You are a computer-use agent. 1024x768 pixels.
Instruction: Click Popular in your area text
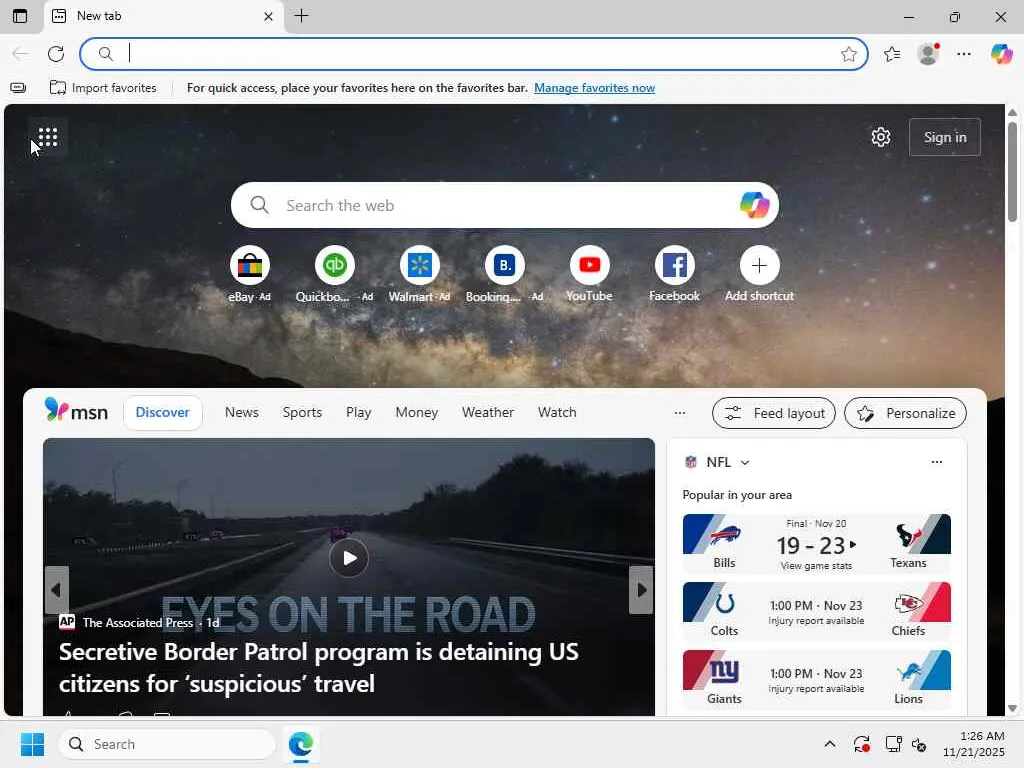(737, 495)
